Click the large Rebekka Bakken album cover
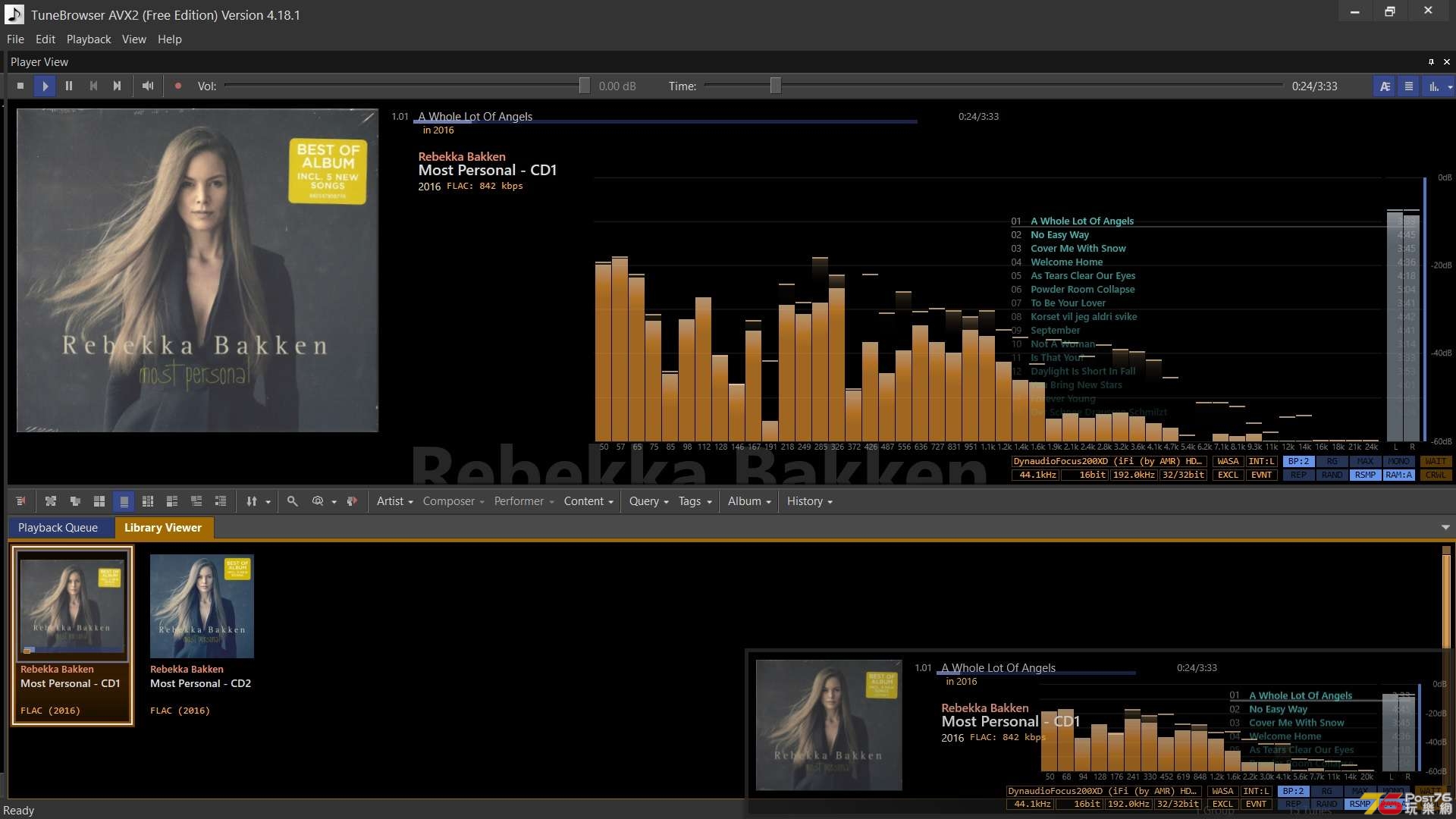 click(x=197, y=270)
